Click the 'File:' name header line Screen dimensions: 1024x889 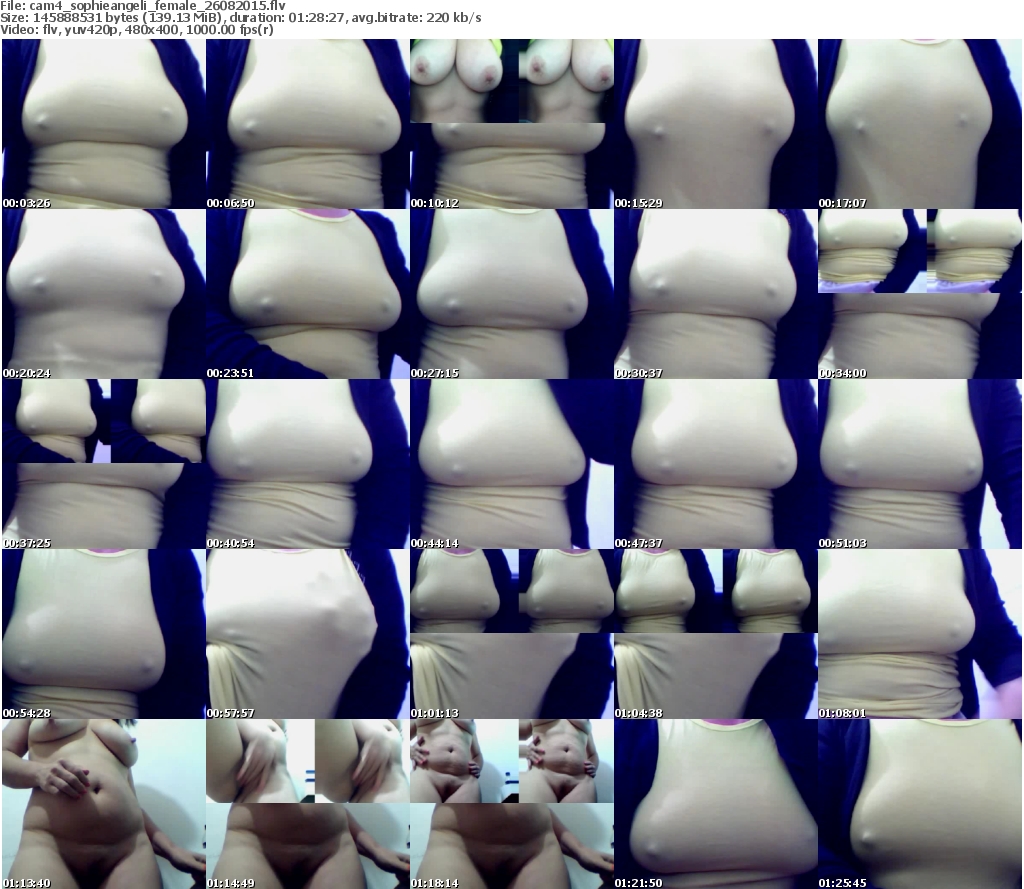pyautogui.click(x=143, y=6)
